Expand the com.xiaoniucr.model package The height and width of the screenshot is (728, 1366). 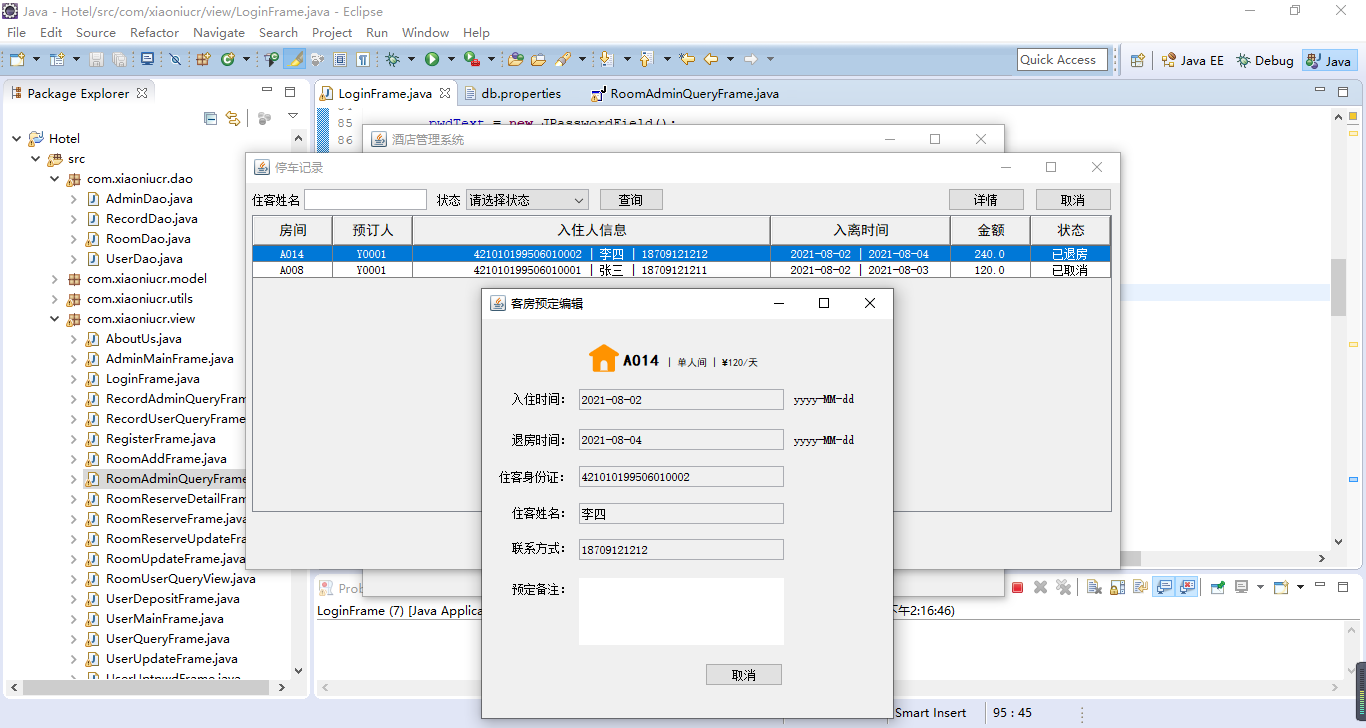[55, 278]
